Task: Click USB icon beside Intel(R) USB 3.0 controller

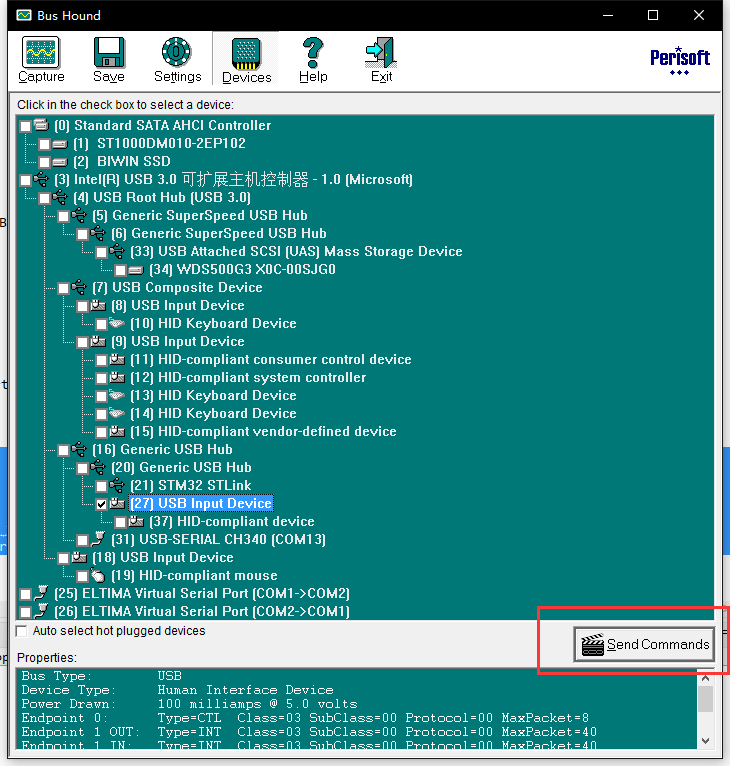Action: click(41, 179)
